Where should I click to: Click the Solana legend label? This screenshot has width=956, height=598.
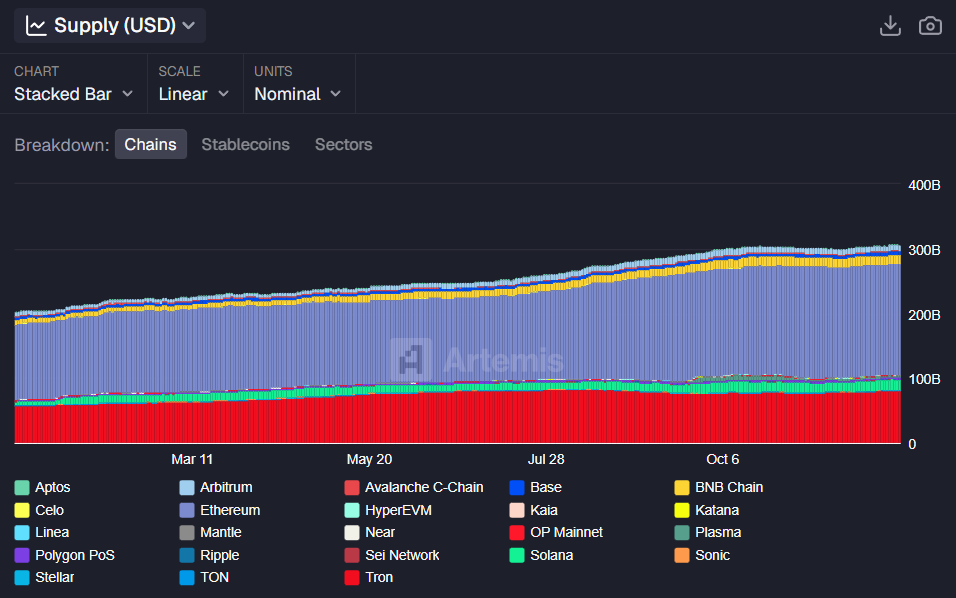tap(551, 555)
